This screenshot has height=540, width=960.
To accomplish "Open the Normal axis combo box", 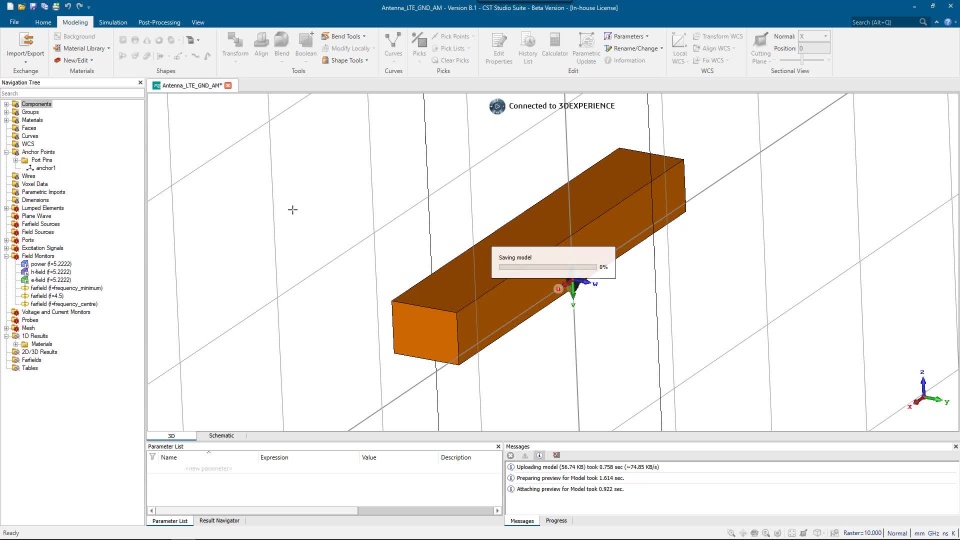I will point(814,37).
